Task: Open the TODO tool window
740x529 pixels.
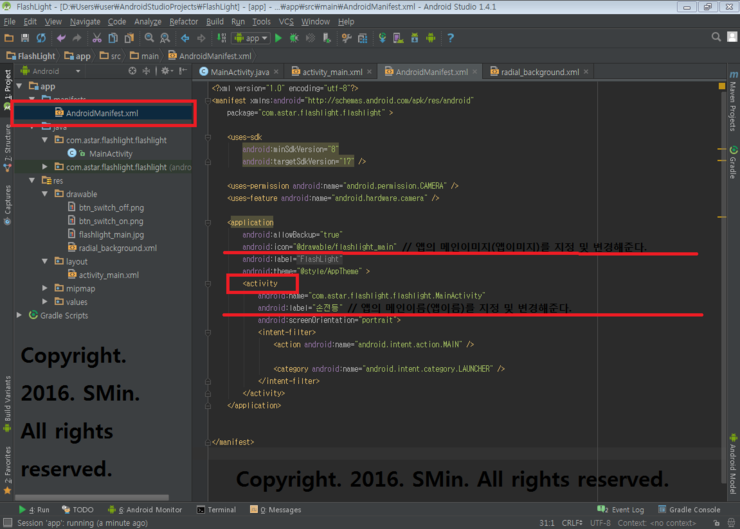Action: click(77, 510)
